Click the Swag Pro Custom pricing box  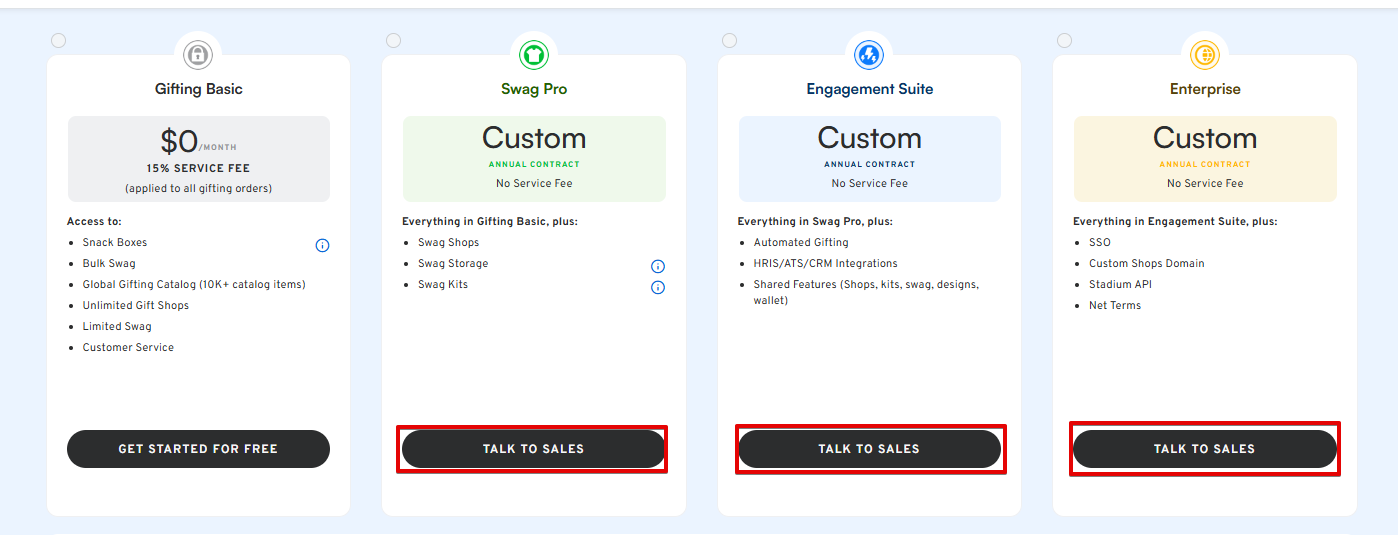(x=534, y=159)
